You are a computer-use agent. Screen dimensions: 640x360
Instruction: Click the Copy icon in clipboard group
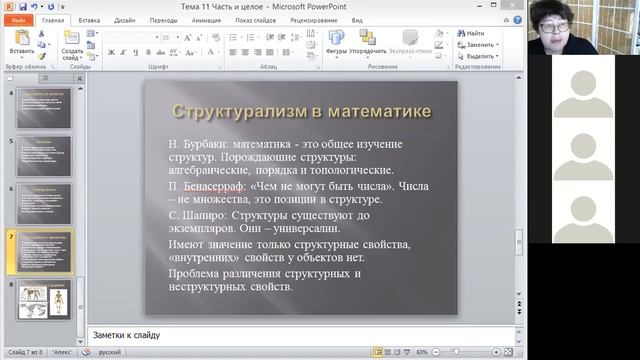[41, 45]
